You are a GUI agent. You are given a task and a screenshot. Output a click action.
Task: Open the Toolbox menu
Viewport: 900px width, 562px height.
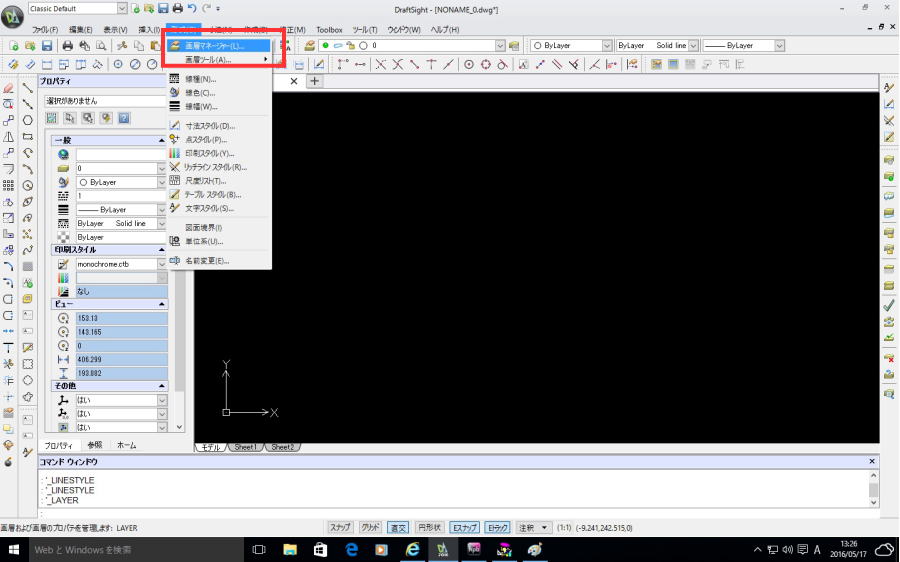pyautogui.click(x=329, y=29)
